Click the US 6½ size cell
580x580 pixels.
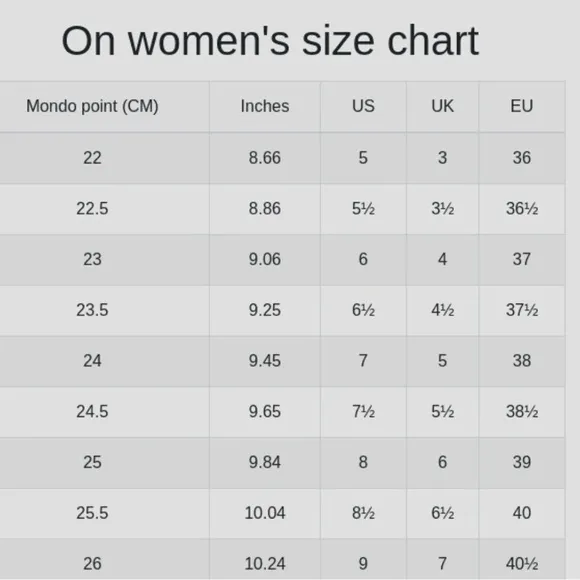pos(363,310)
